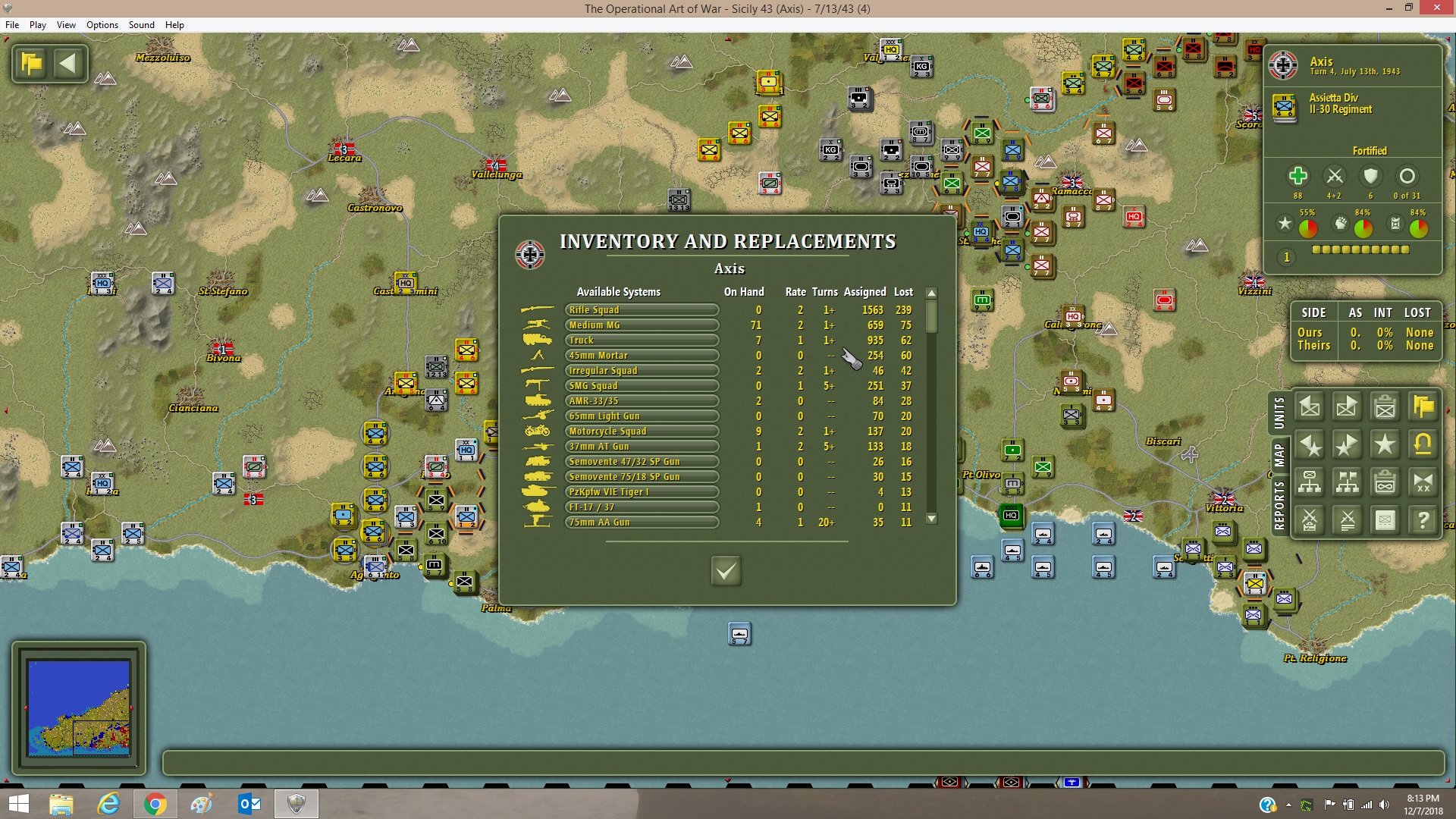Open crossed swords with text lines icon
This screenshot has width=1456, height=819.
pyautogui.click(x=1348, y=520)
